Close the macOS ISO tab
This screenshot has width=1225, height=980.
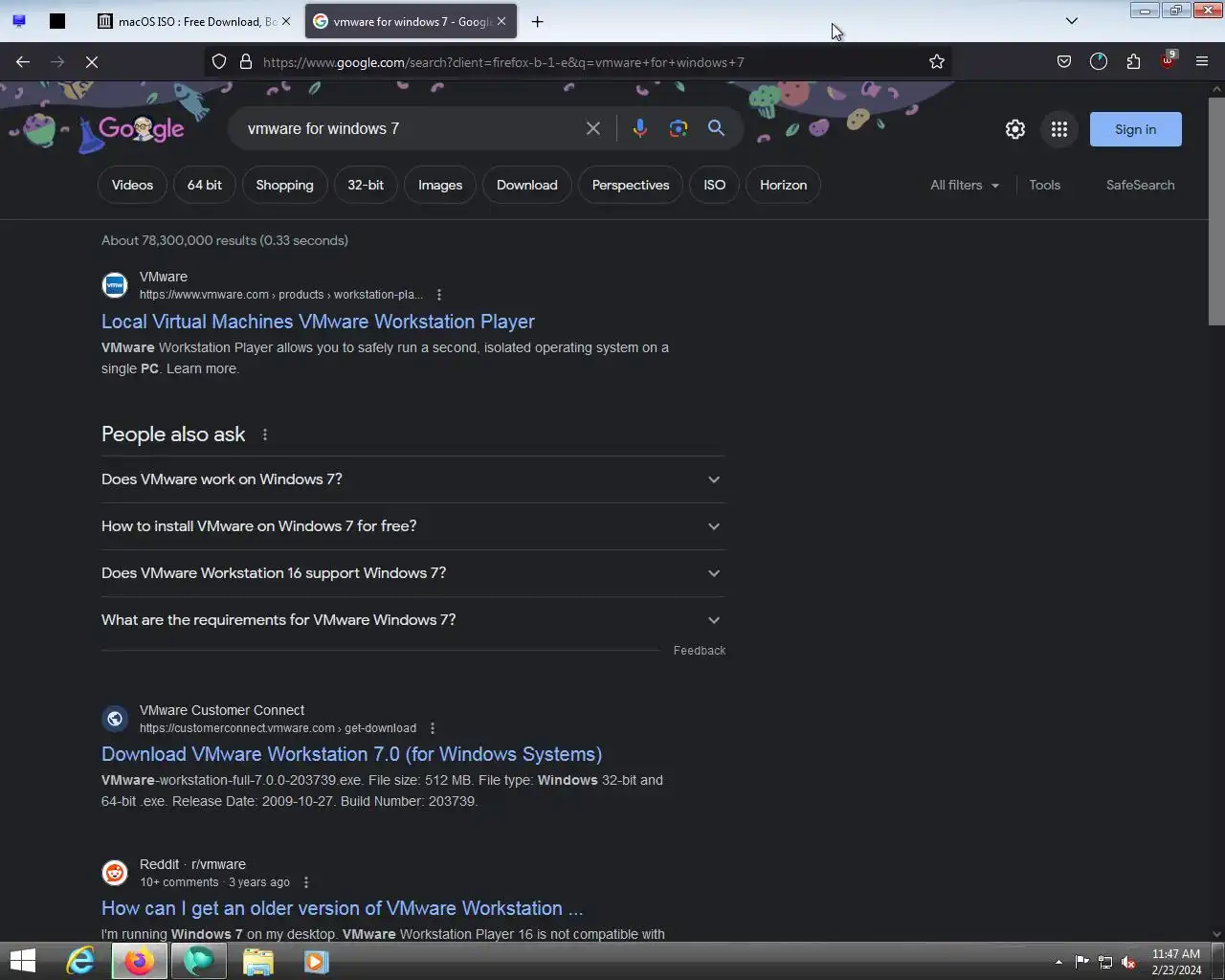pos(285,21)
